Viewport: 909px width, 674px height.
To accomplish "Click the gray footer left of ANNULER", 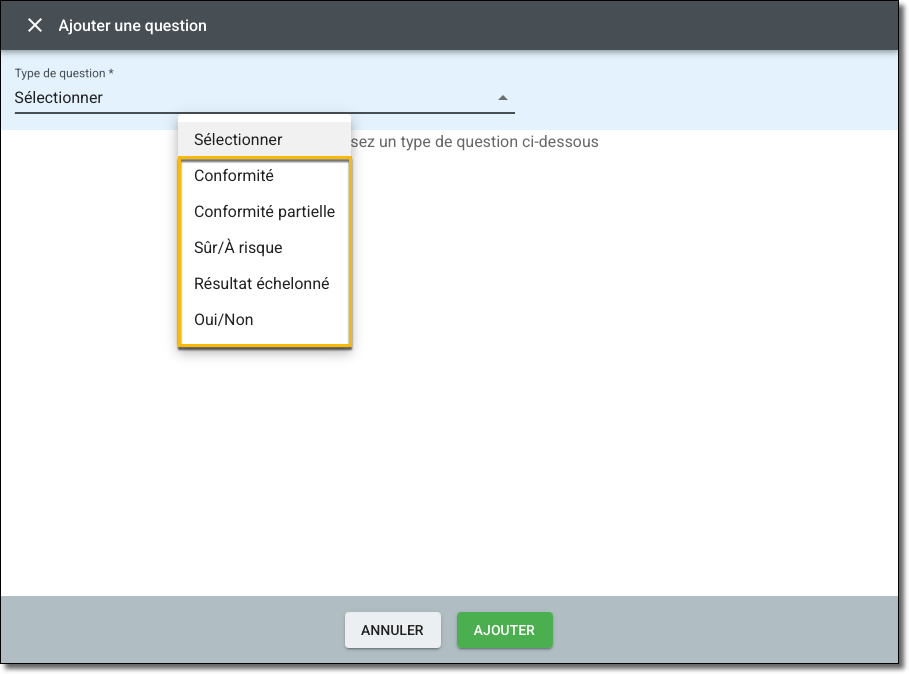I will (170, 630).
